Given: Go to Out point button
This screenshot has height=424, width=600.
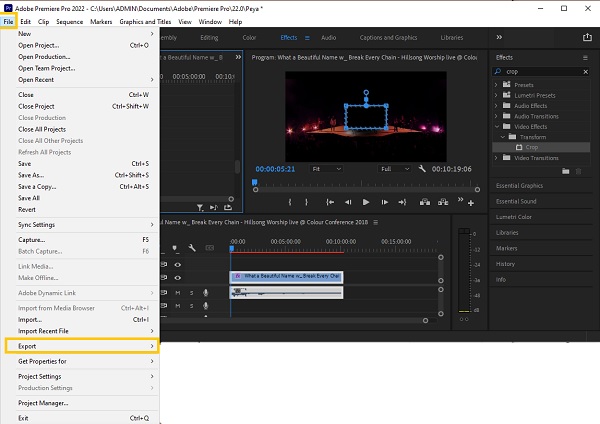Looking at the screenshot, I should [402, 202].
